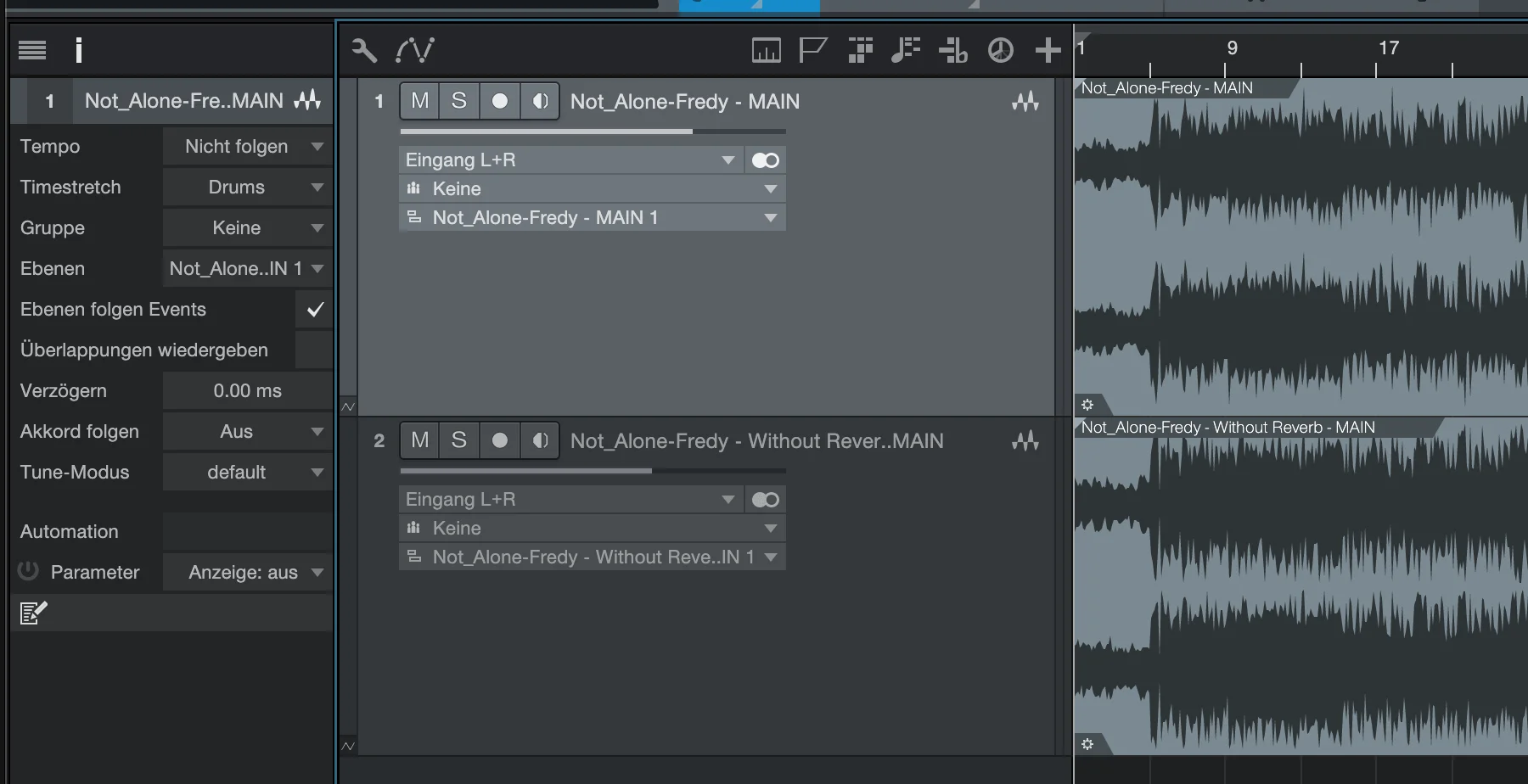
Task: Adjust track 1 volume slider
Action: [x=593, y=132]
